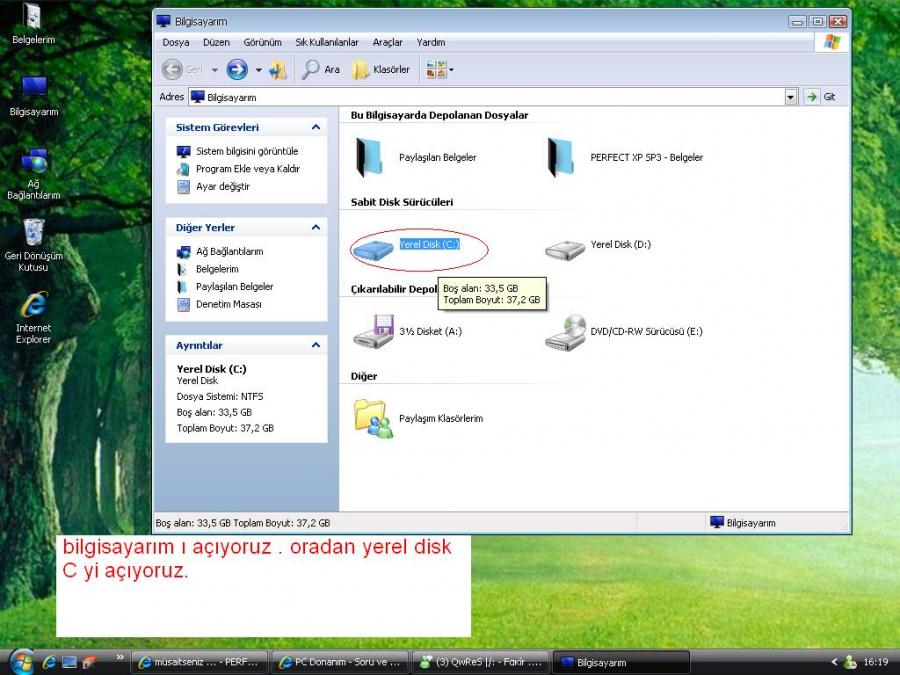
Task: Click the Yerel Disk (D:) label text
Action: 620,245
